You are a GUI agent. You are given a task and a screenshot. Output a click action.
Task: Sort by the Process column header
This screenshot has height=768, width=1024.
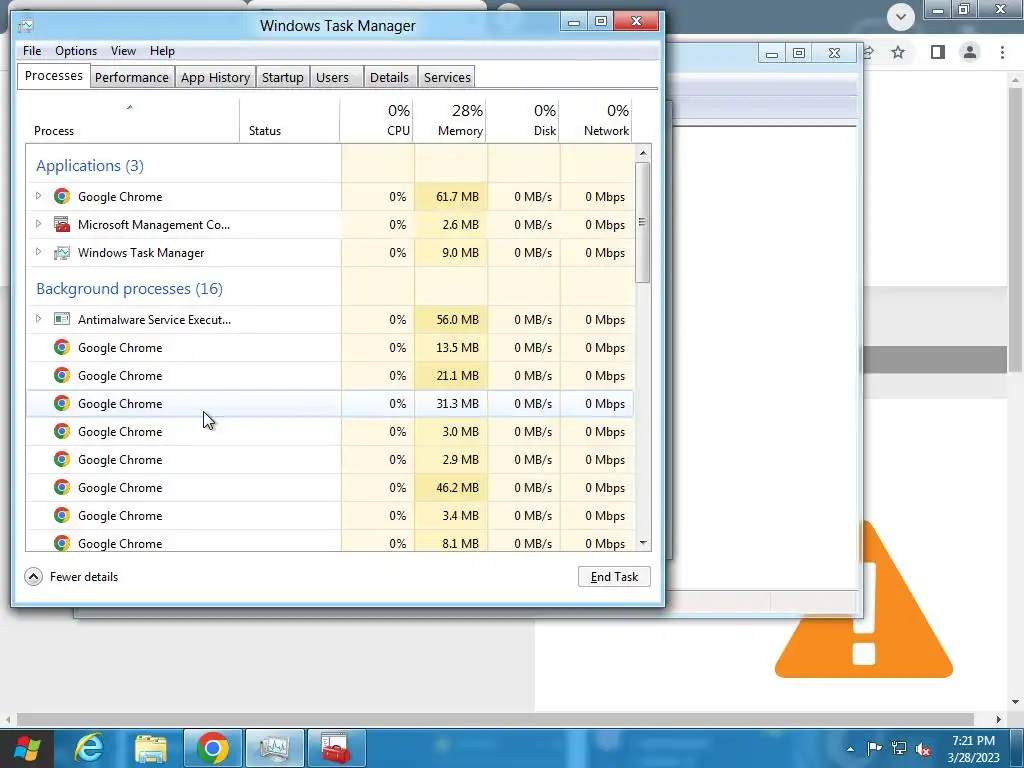coord(133,121)
